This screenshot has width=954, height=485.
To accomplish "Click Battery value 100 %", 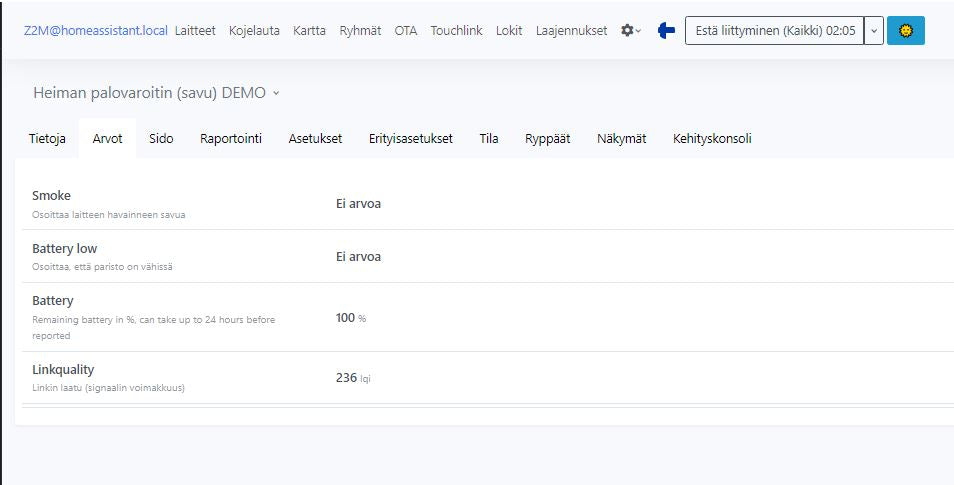I will coord(351,318).
